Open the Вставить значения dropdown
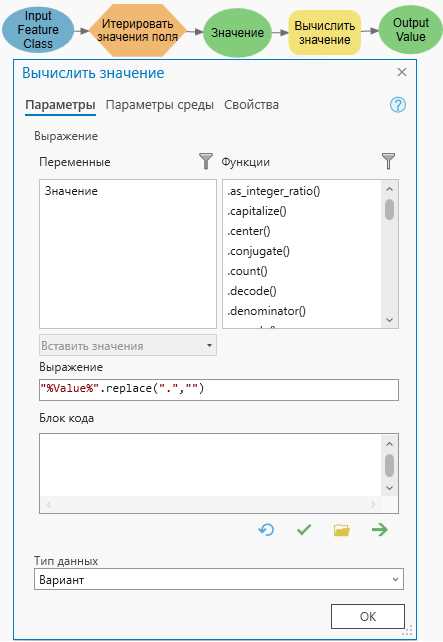This screenshot has width=443, height=642. coord(128,346)
